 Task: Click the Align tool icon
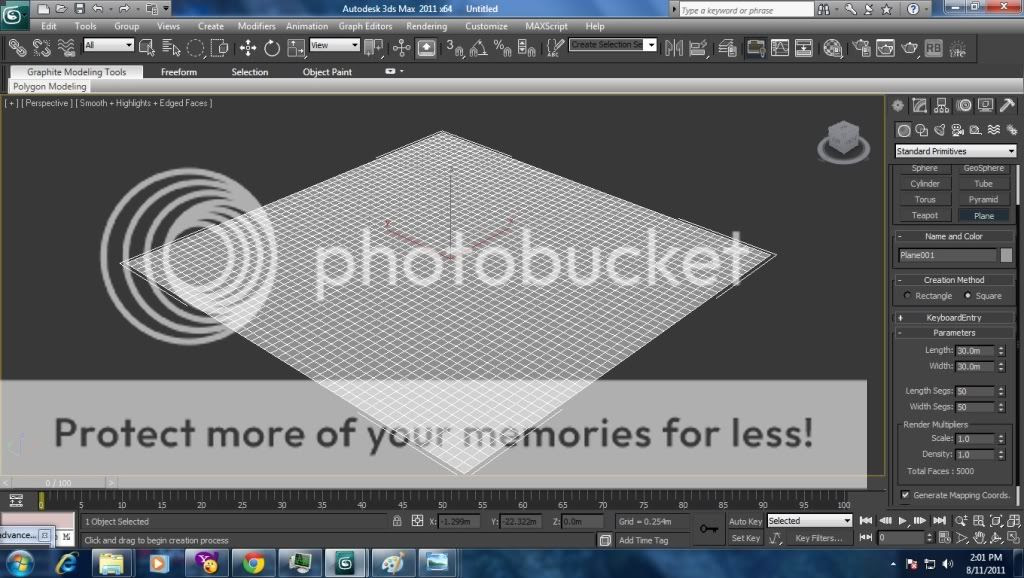pyautogui.click(x=697, y=48)
